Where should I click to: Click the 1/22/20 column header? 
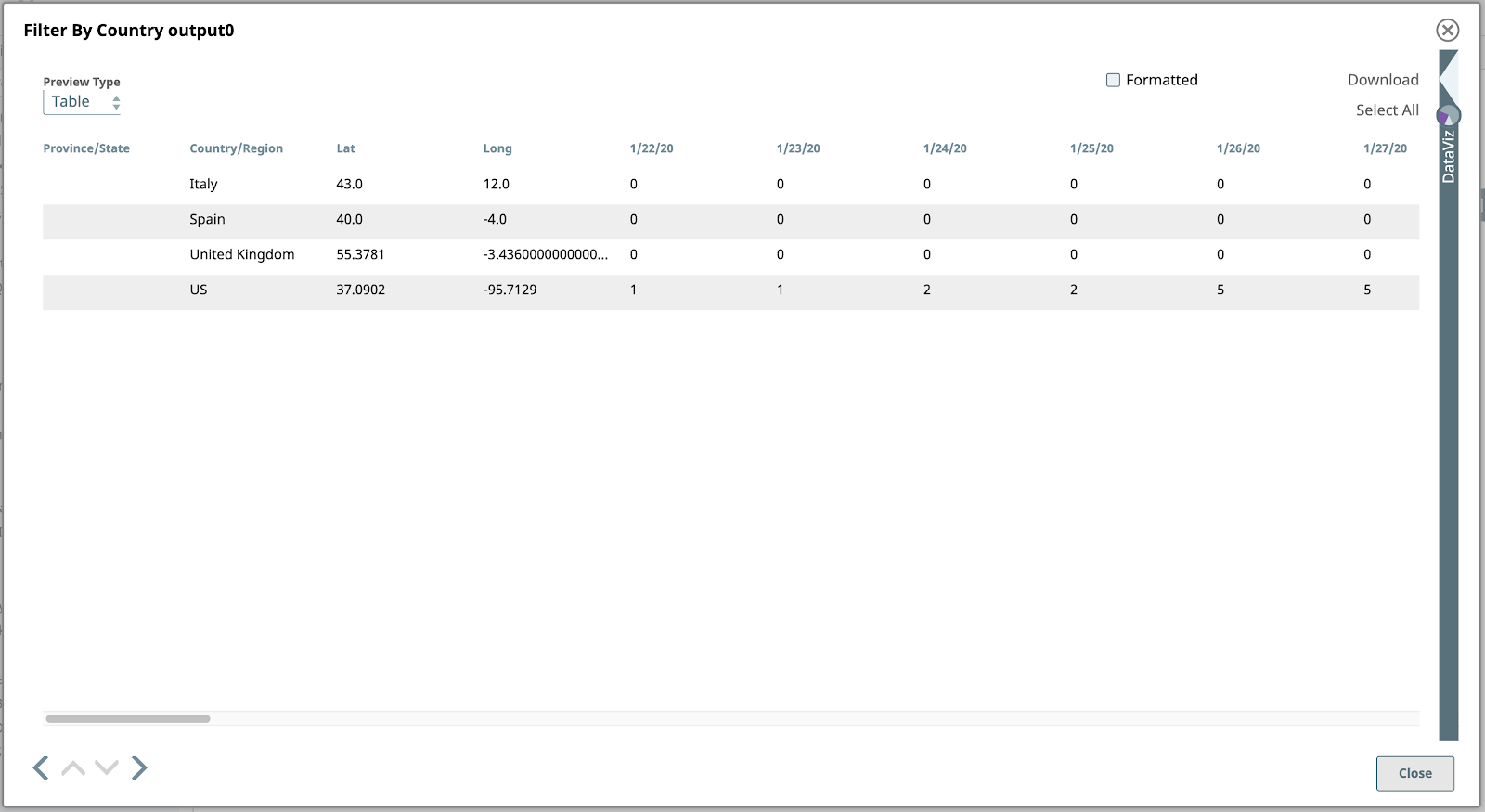(x=652, y=148)
